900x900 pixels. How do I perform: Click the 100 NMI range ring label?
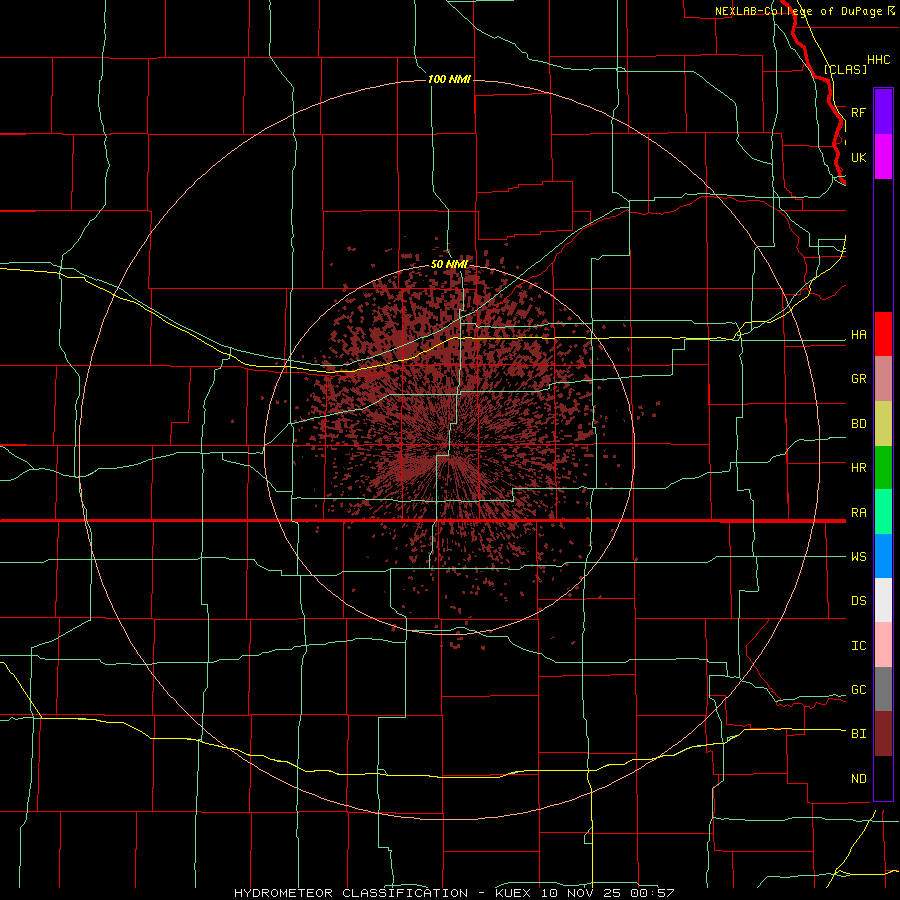coord(449,79)
